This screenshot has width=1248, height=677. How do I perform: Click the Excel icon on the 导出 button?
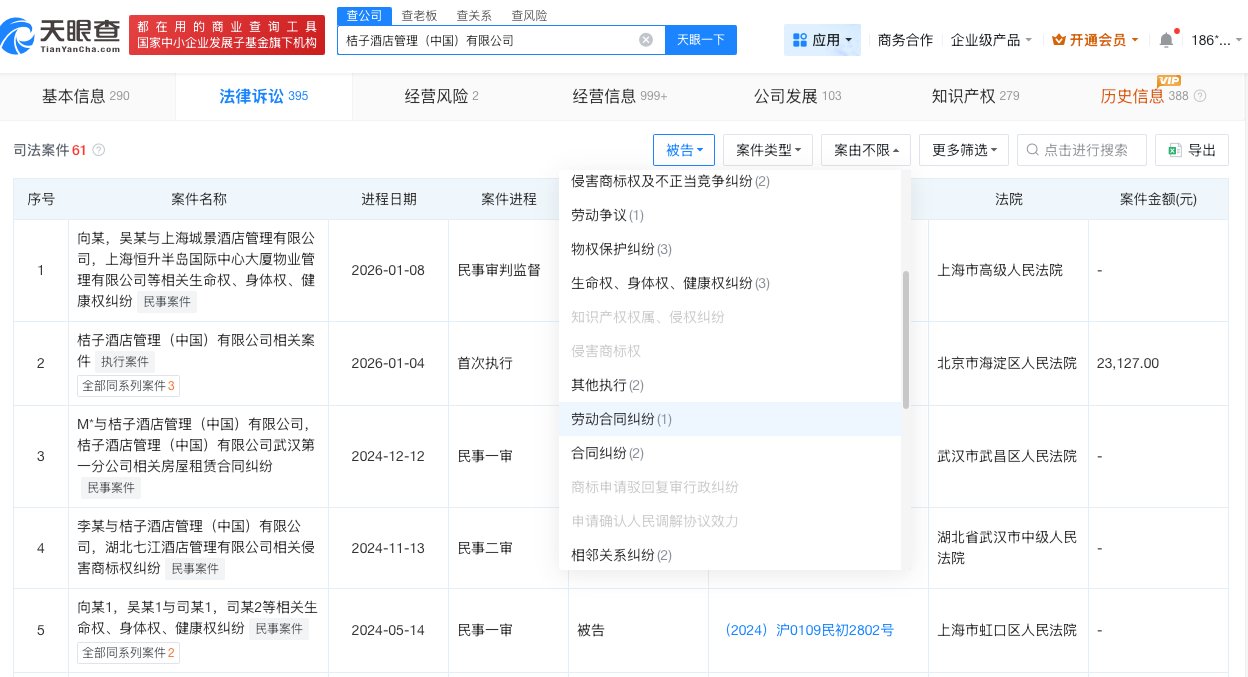click(1177, 149)
